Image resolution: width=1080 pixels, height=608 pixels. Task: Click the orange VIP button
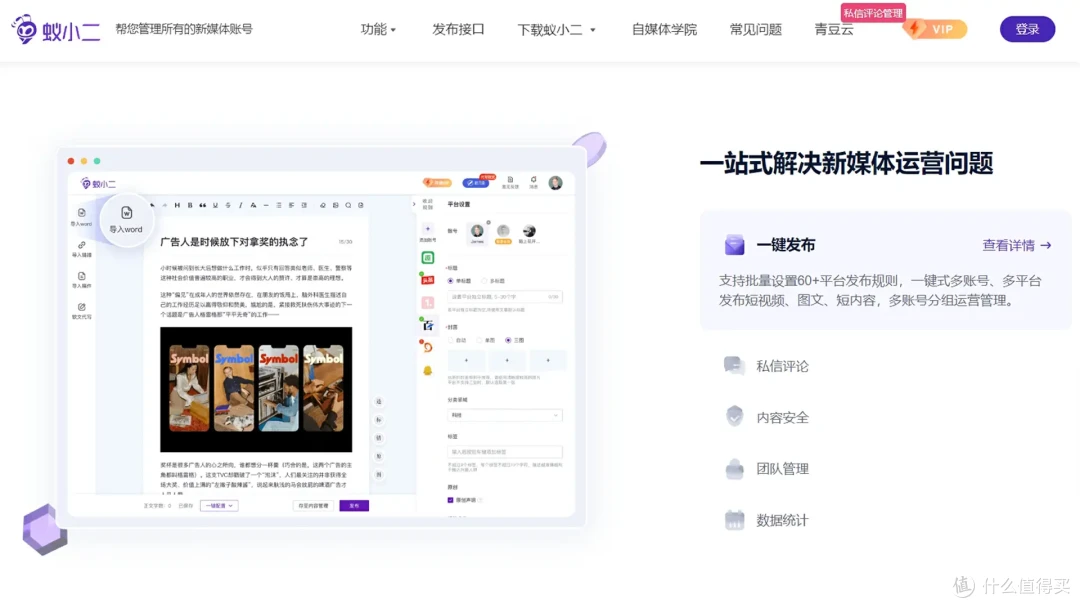click(935, 29)
